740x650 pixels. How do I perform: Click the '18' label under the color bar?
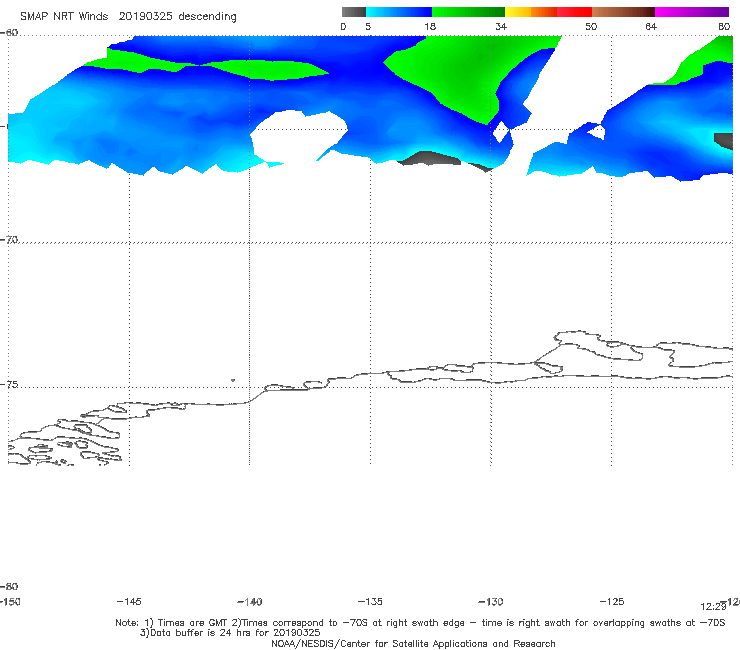tap(430, 27)
